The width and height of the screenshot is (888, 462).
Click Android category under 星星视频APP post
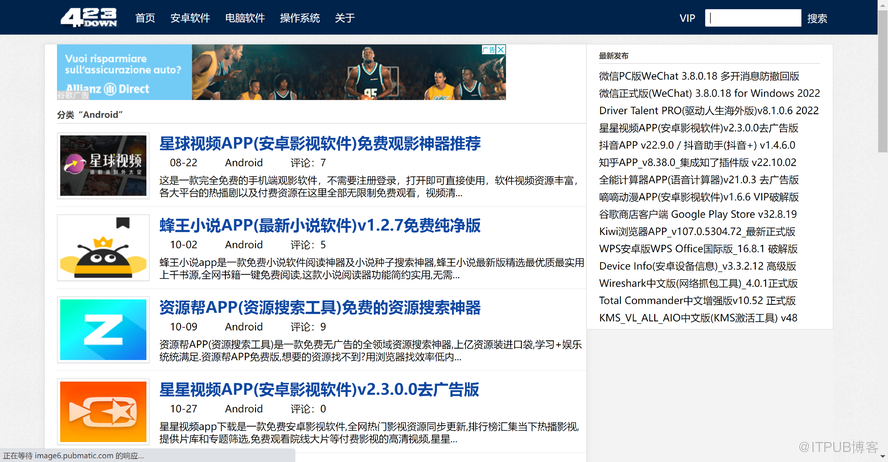tap(244, 409)
